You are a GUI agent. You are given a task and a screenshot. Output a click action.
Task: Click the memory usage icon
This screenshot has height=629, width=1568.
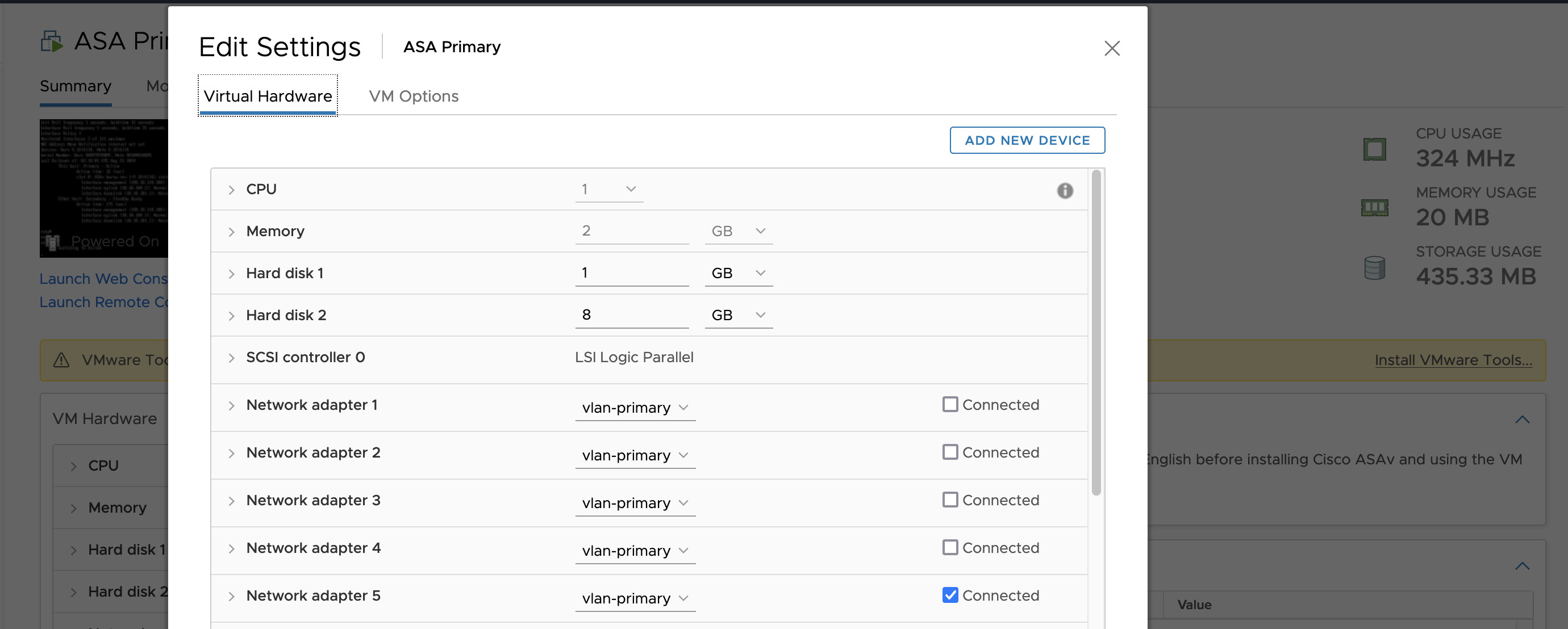point(1374,208)
